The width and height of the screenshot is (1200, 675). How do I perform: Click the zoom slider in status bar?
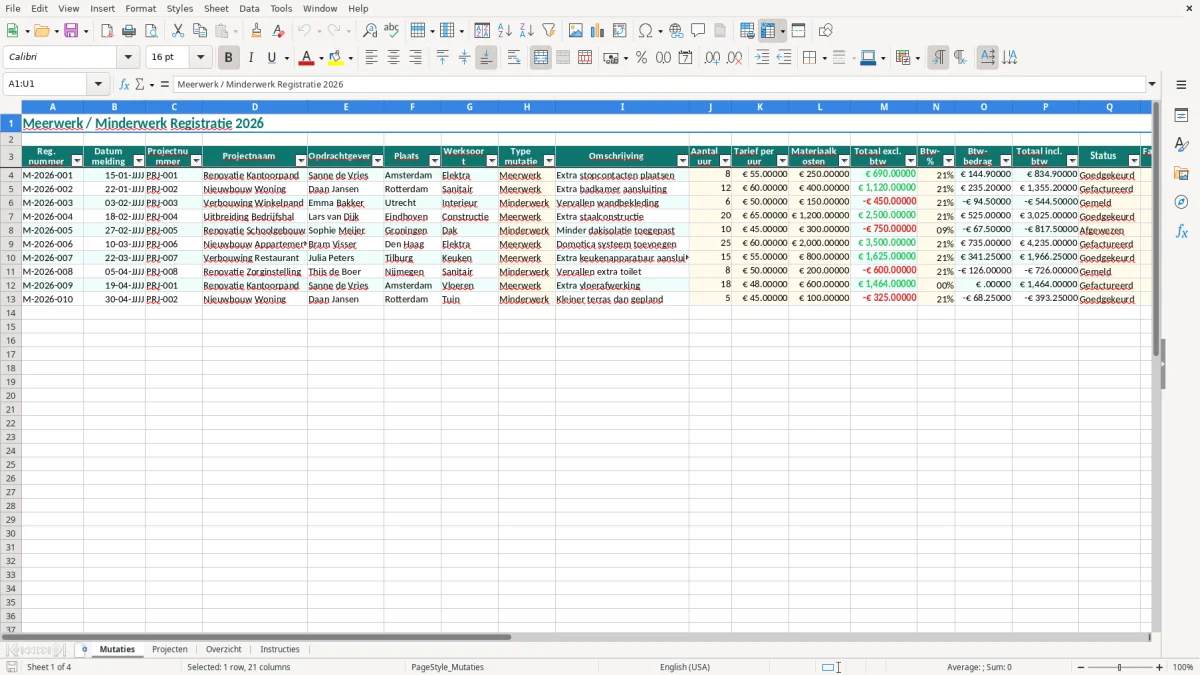pyautogui.click(x=1119, y=667)
